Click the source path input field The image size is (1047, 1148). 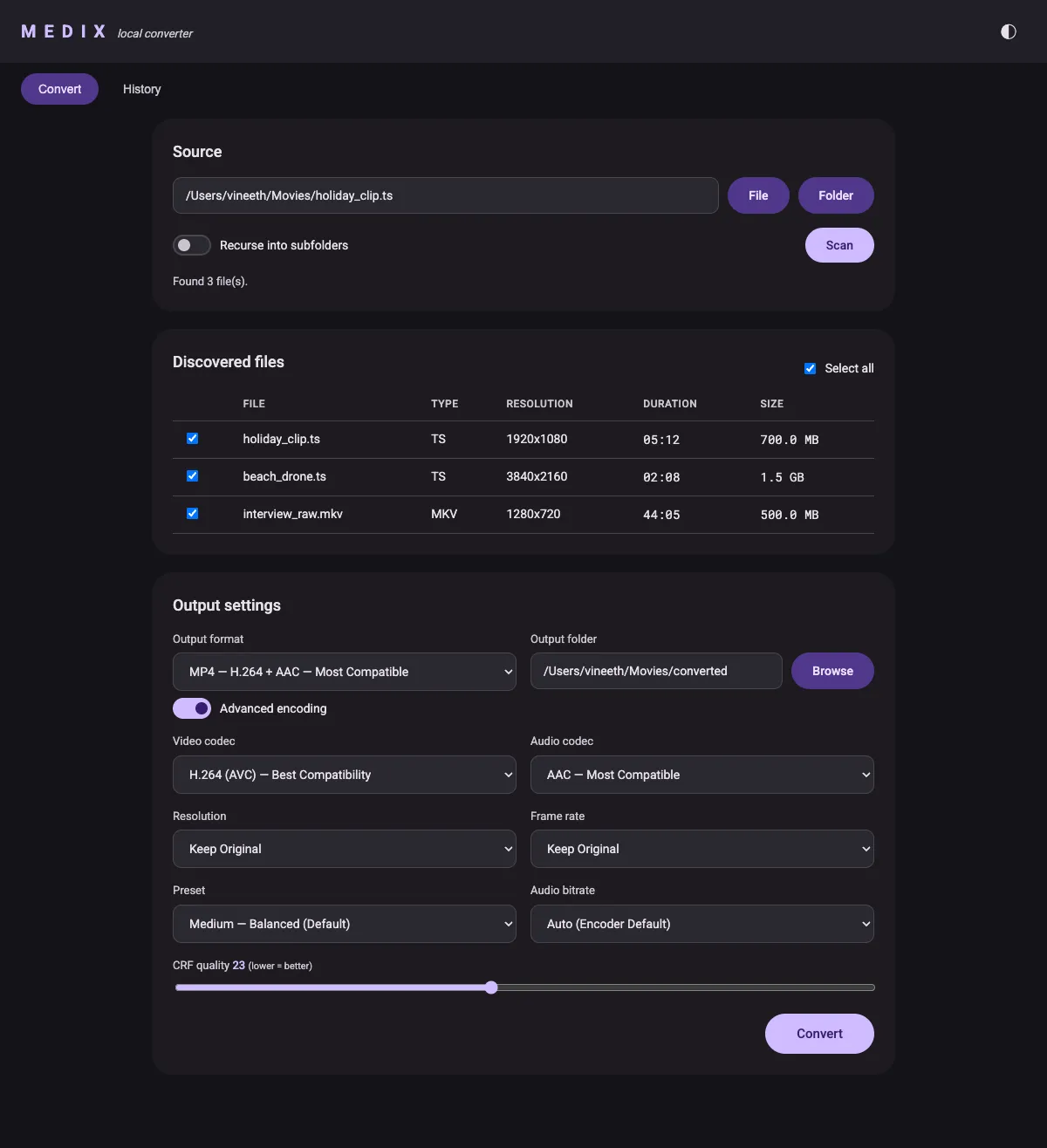(445, 195)
